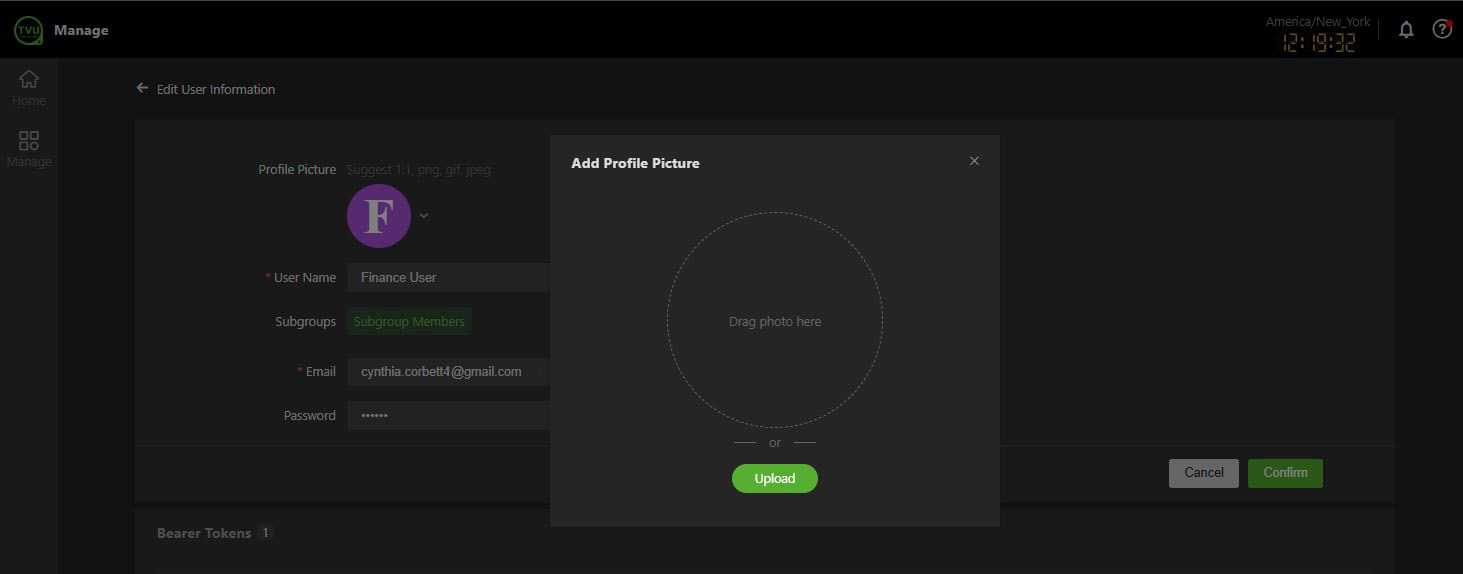Click the digital clock display
The image size is (1463, 574).
(1319, 43)
